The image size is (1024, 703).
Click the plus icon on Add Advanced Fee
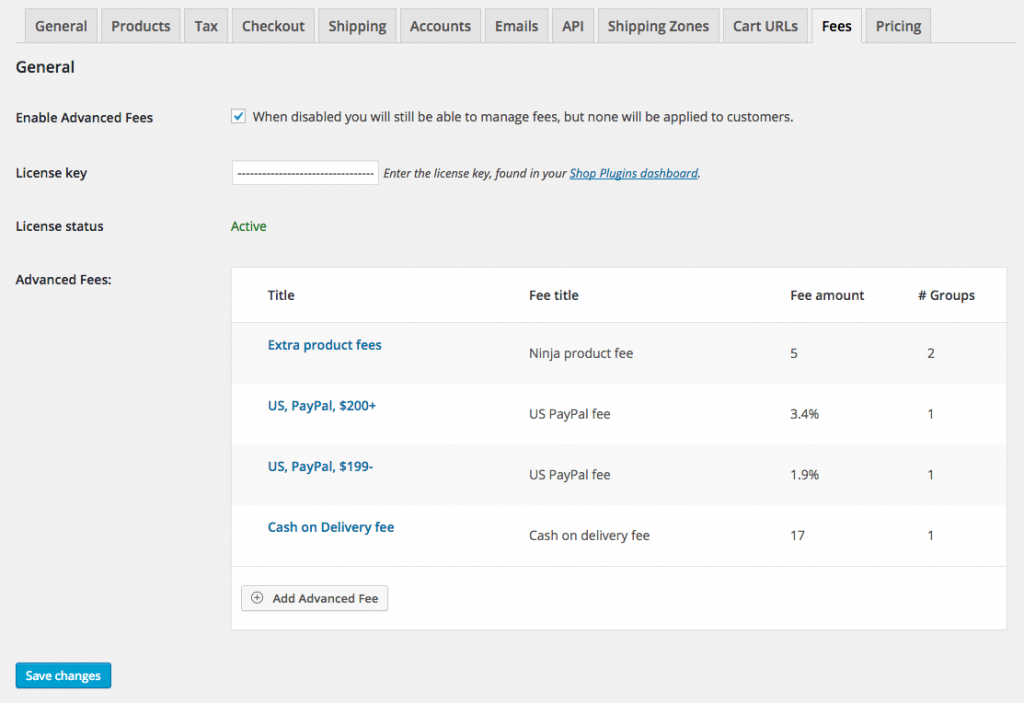pyautogui.click(x=256, y=598)
